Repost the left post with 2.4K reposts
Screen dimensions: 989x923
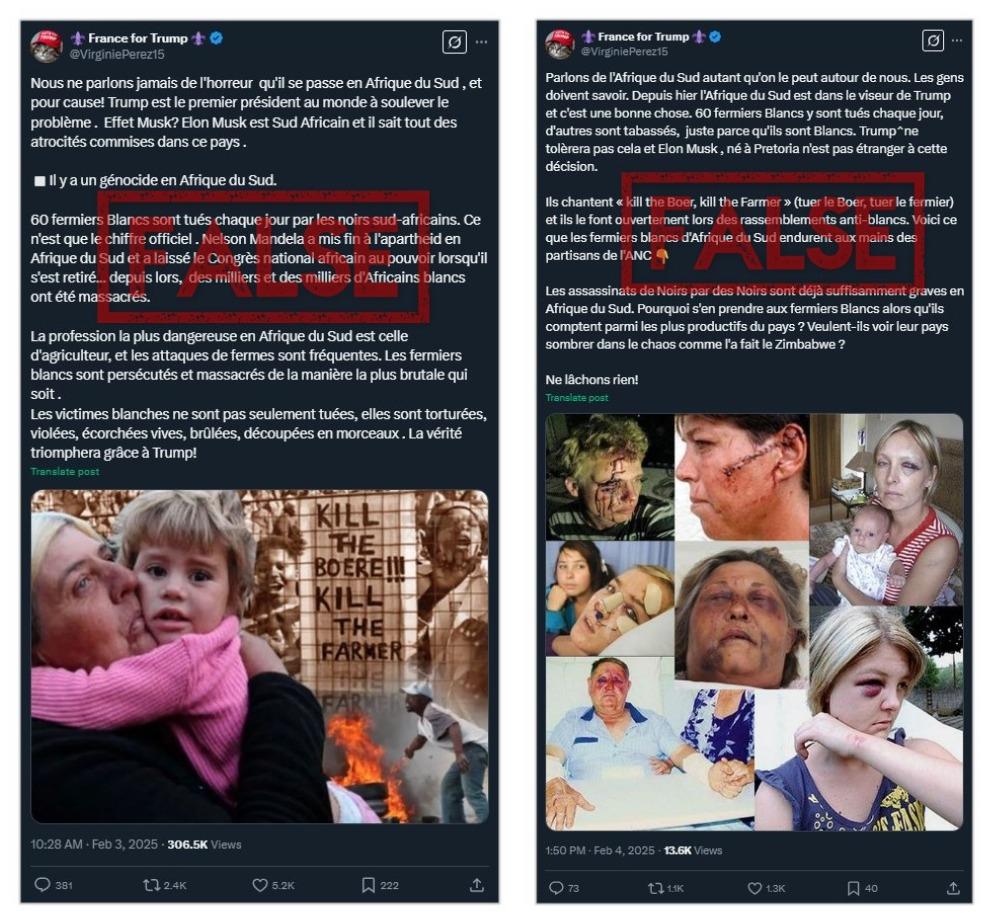coord(165,885)
